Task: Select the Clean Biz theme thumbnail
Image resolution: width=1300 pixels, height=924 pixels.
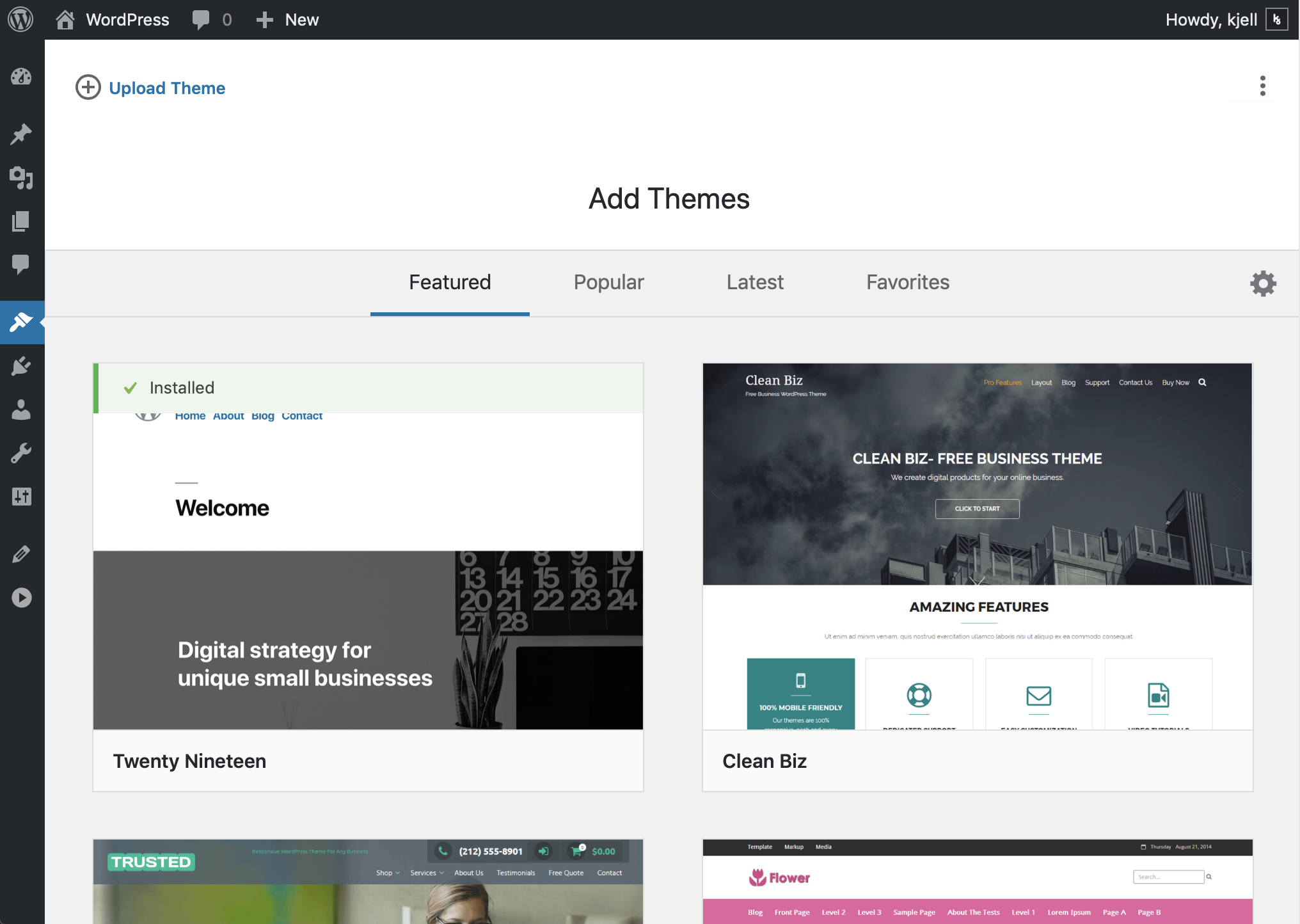Action: [977, 546]
